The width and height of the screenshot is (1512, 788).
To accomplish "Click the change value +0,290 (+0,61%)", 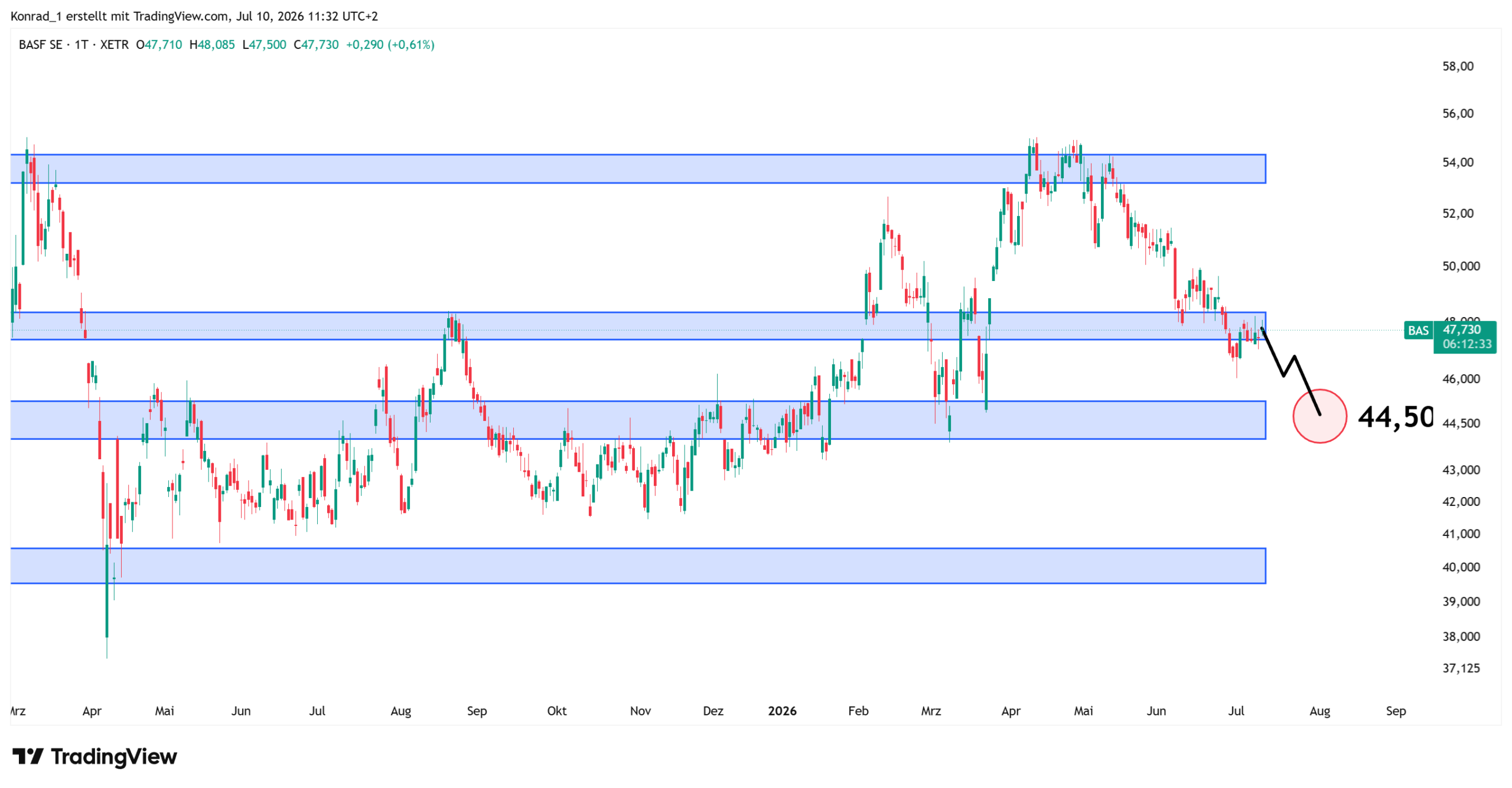I will point(390,45).
